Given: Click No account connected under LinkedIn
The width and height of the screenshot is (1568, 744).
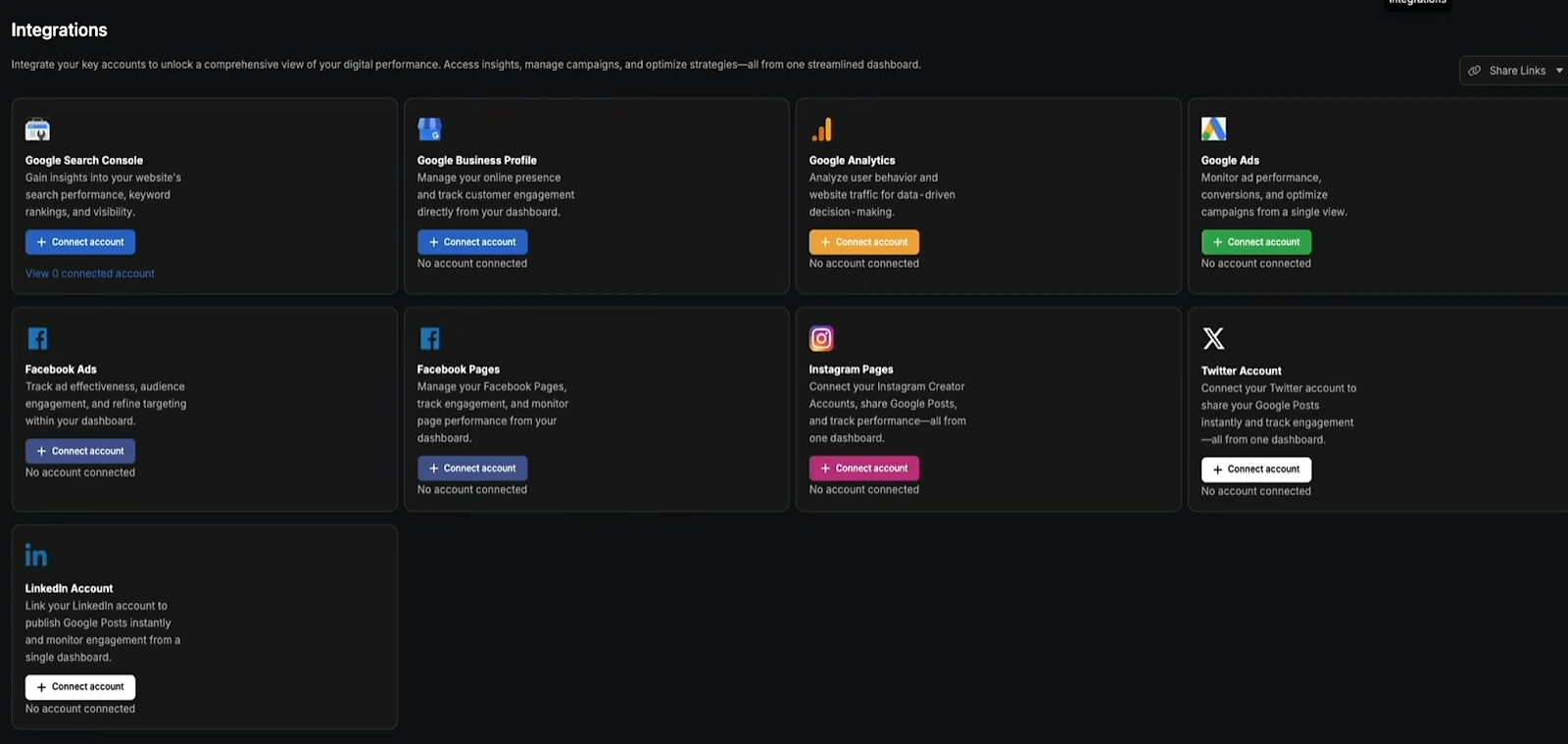Looking at the screenshot, I should click(x=80, y=709).
